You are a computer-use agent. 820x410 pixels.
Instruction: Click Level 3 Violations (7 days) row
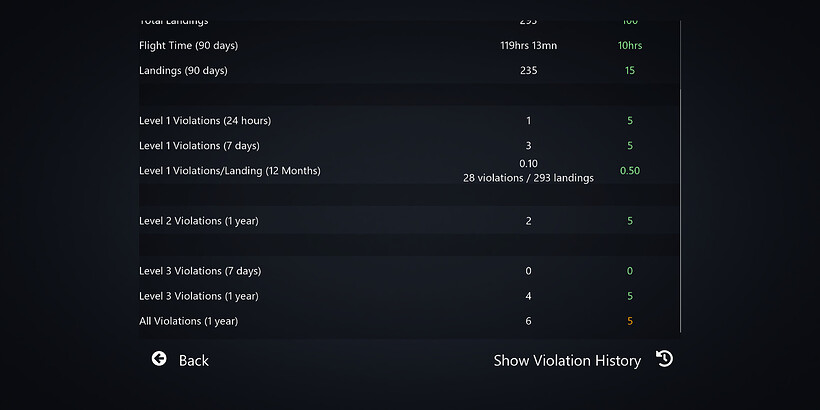point(199,271)
